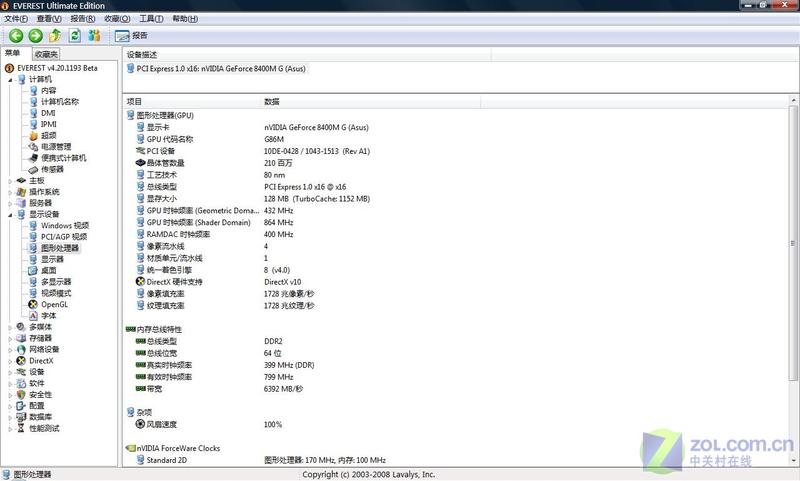Select the 显示器 tree item
The height and width of the screenshot is (481, 800).
pyautogui.click(x=52, y=259)
